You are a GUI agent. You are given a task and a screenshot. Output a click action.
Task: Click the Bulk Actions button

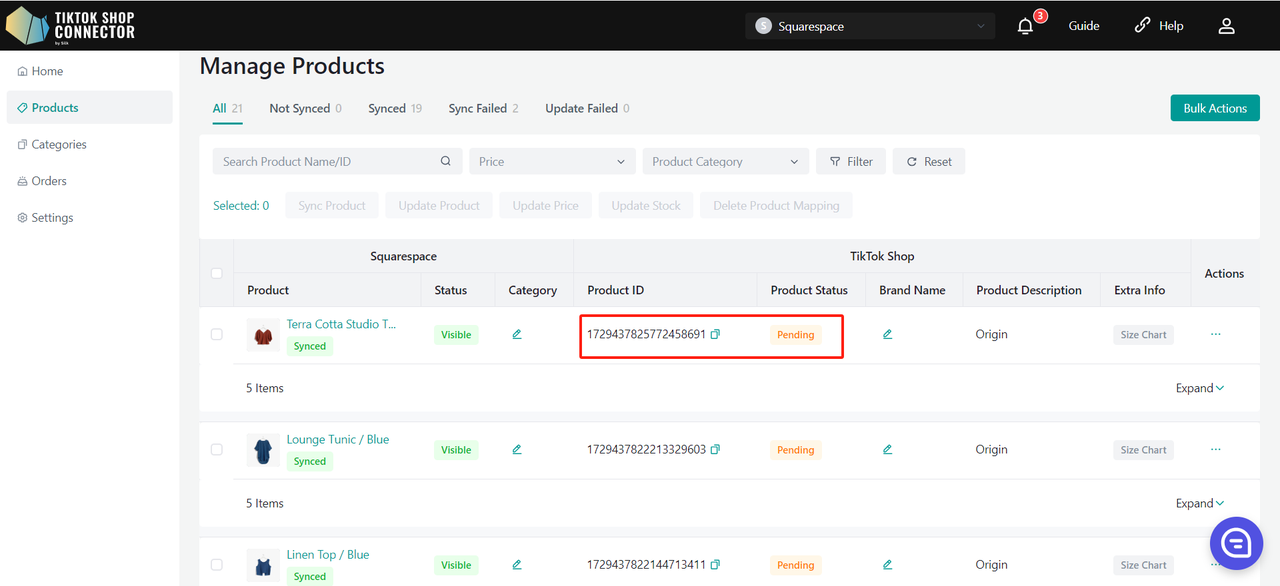pyautogui.click(x=1214, y=109)
